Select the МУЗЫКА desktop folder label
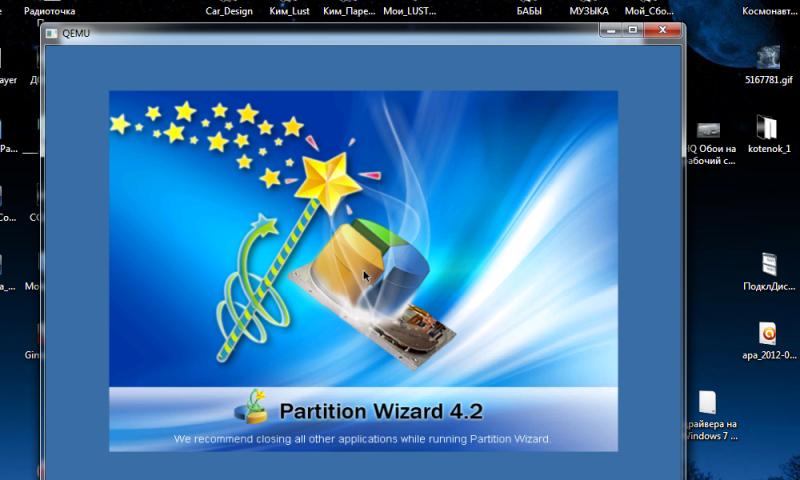800x480 pixels. point(589,11)
